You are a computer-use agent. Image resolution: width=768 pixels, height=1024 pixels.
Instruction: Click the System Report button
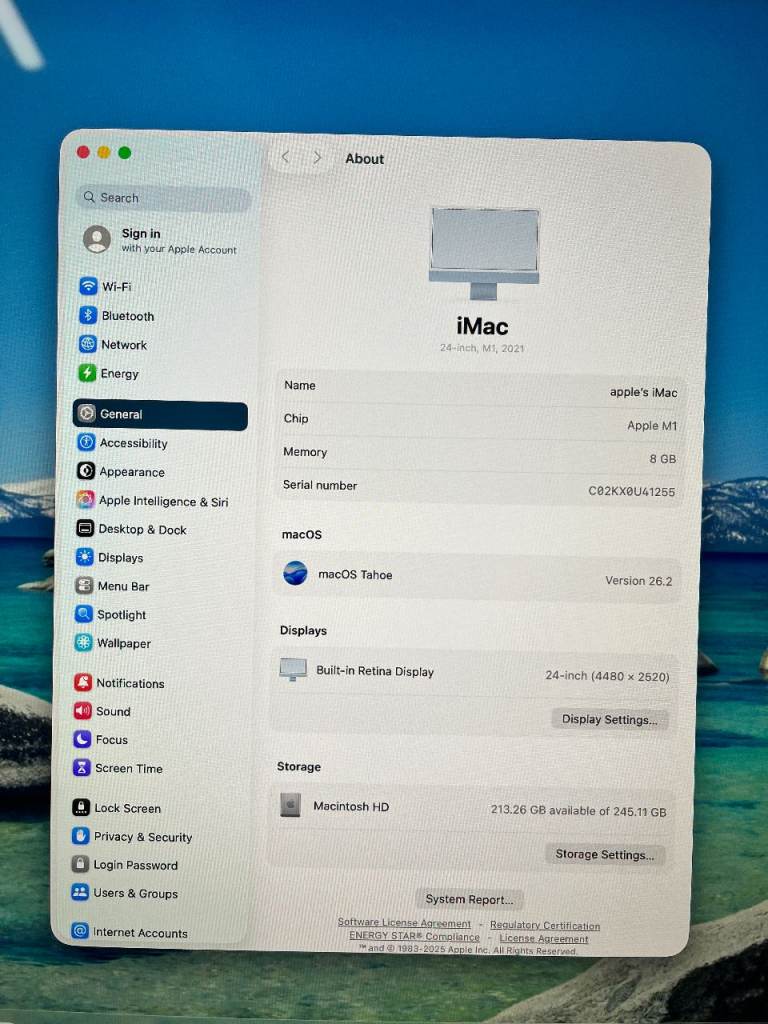(469, 899)
